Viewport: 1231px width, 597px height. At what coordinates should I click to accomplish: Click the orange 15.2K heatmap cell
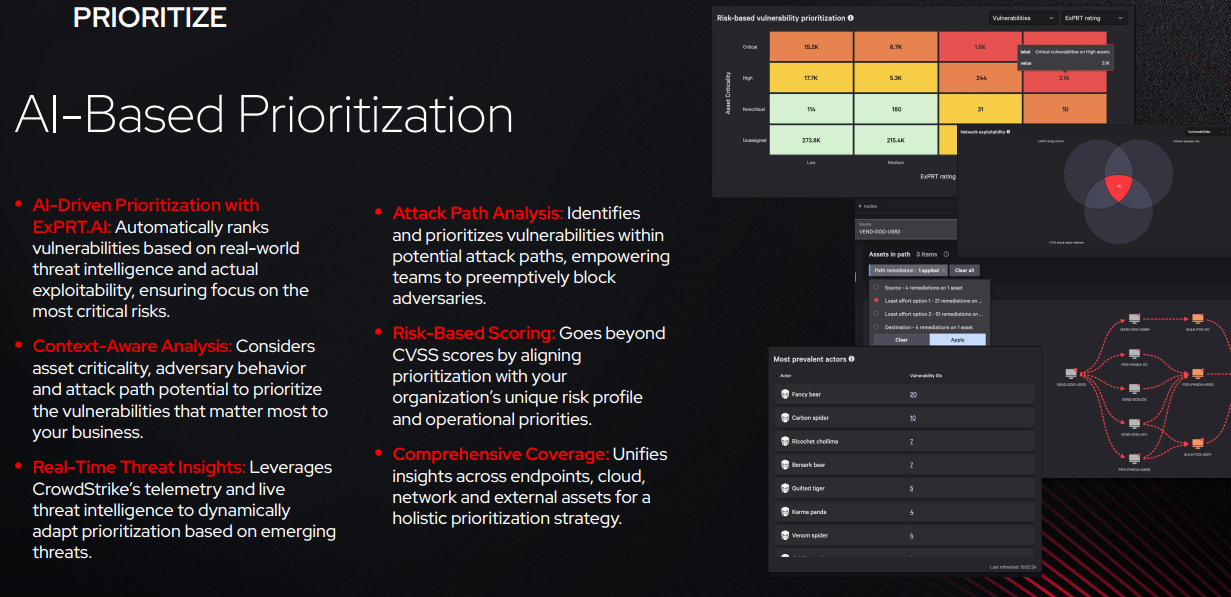coord(811,46)
